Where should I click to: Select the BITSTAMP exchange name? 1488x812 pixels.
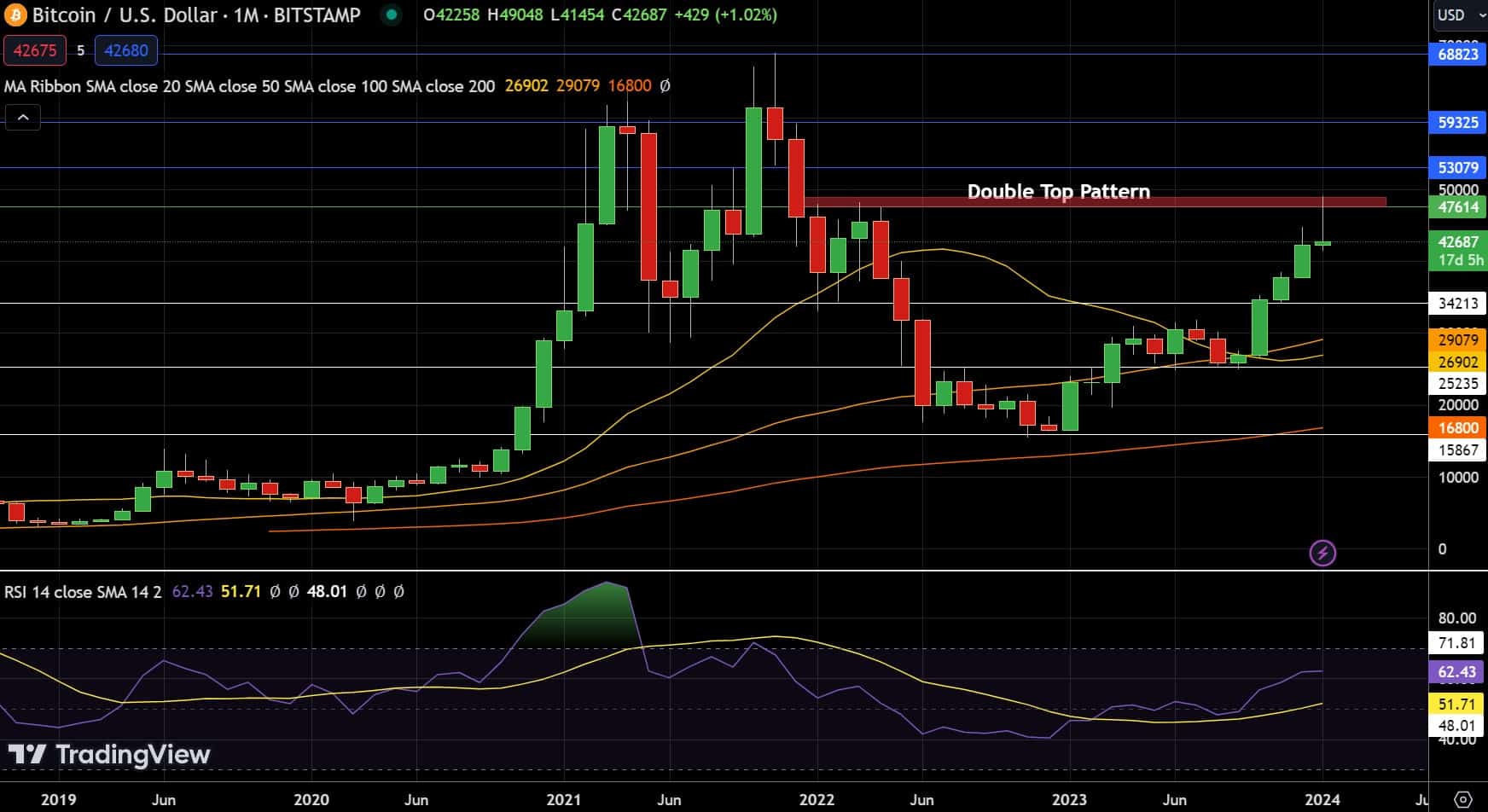tap(317, 14)
